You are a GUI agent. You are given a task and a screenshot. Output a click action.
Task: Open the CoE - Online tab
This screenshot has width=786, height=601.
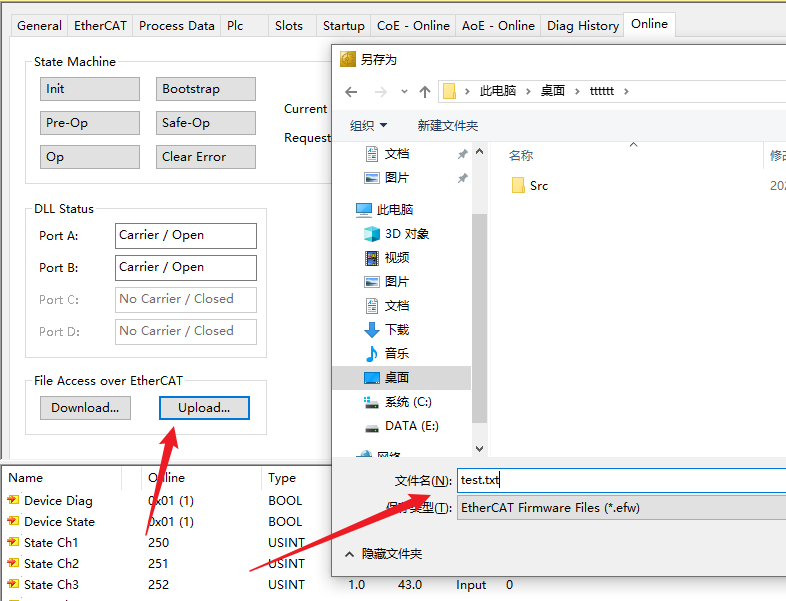click(413, 26)
